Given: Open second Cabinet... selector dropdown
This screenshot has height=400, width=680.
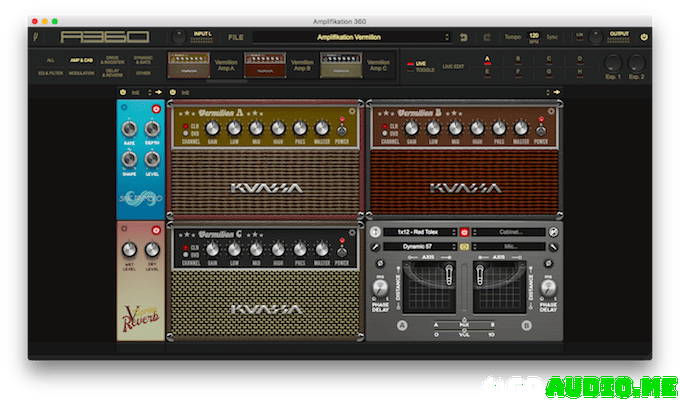Looking at the screenshot, I should coord(508,232).
